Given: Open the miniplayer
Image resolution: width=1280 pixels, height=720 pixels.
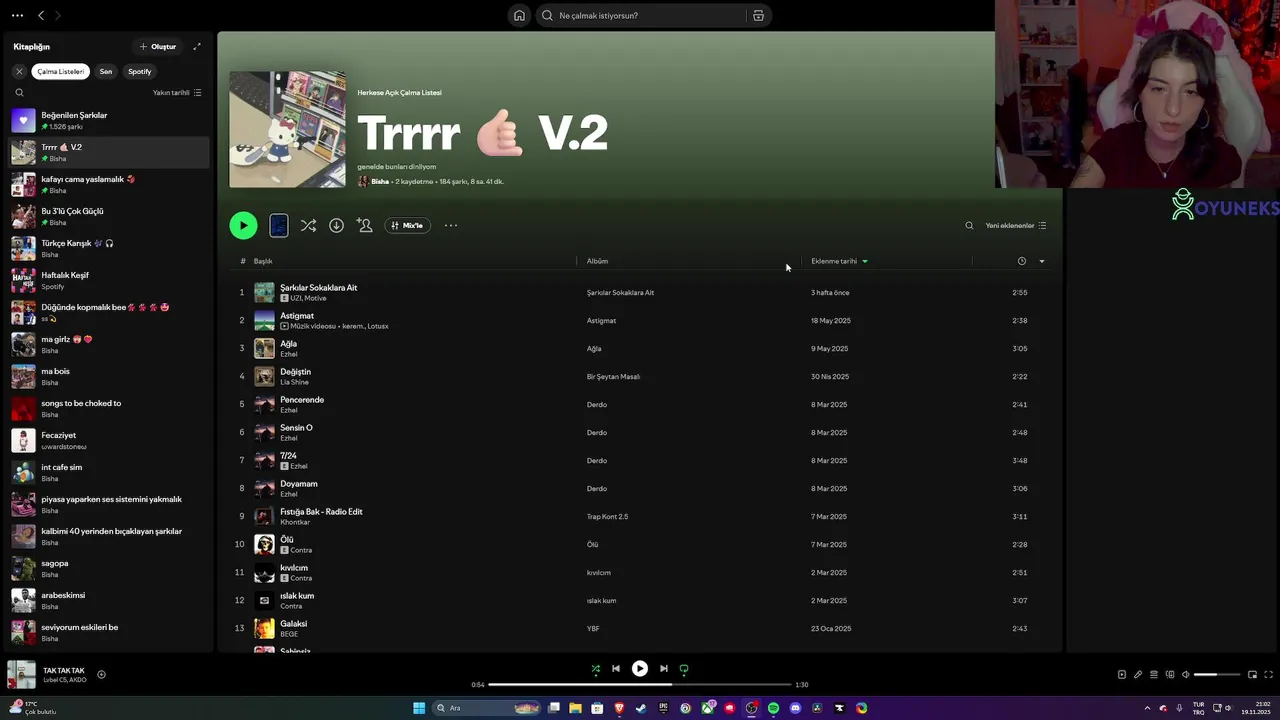Looking at the screenshot, I should (x=1252, y=674).
